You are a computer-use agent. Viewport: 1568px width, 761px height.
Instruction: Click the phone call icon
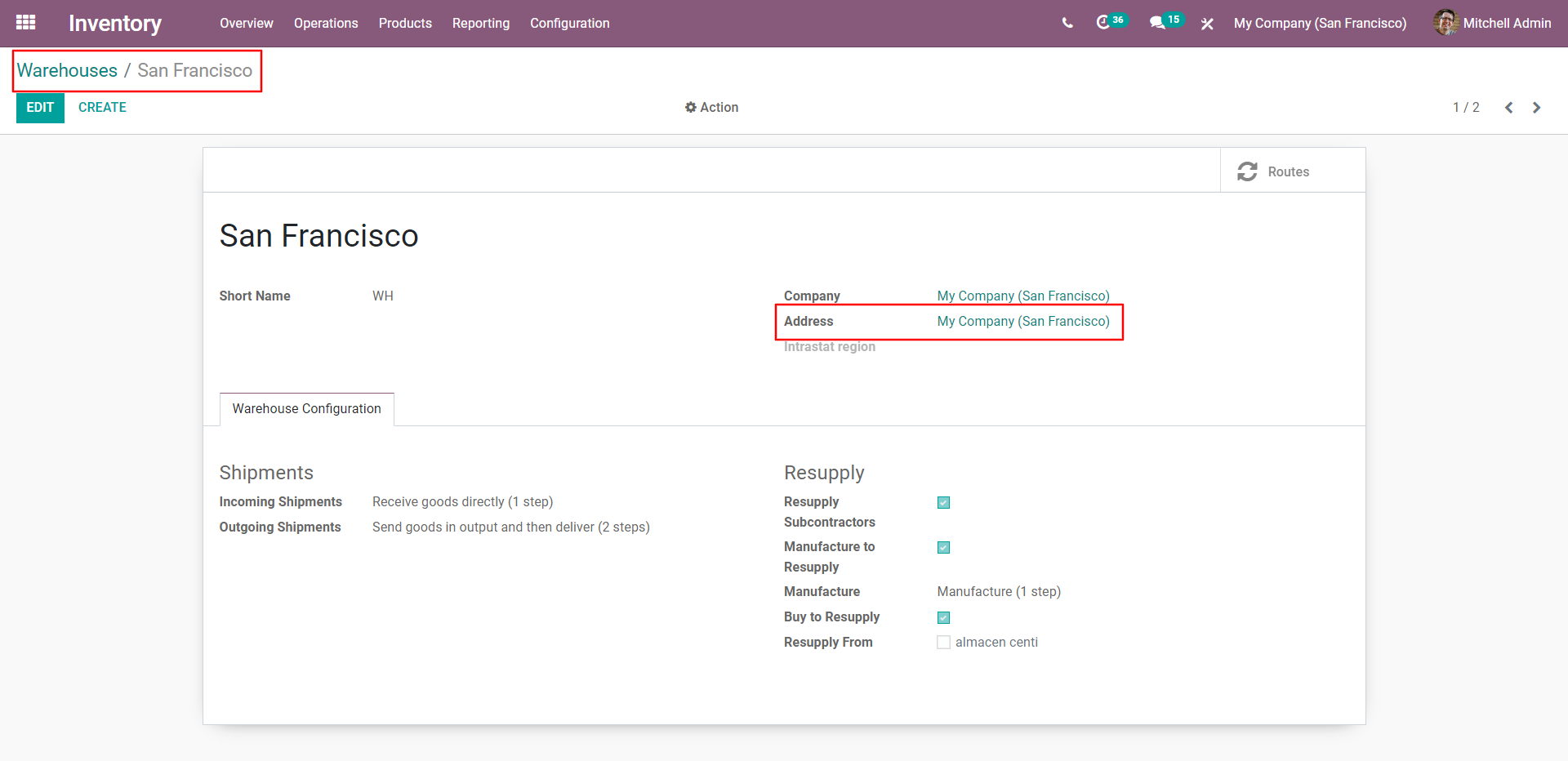1067,23
